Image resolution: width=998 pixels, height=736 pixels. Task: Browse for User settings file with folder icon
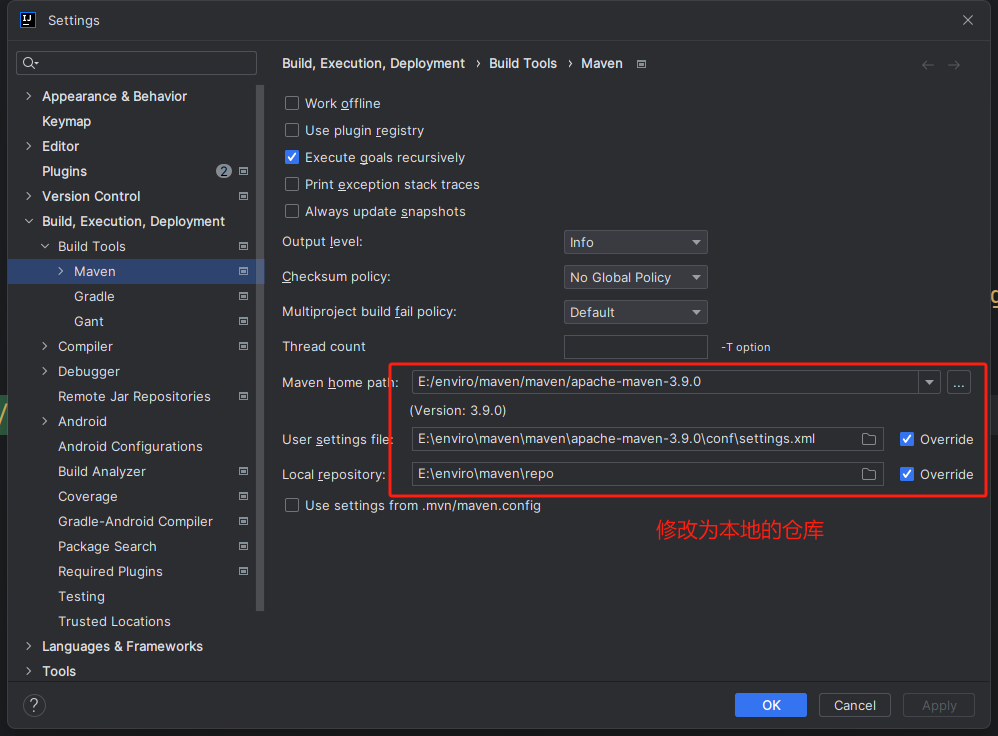(x=869, y=439)
